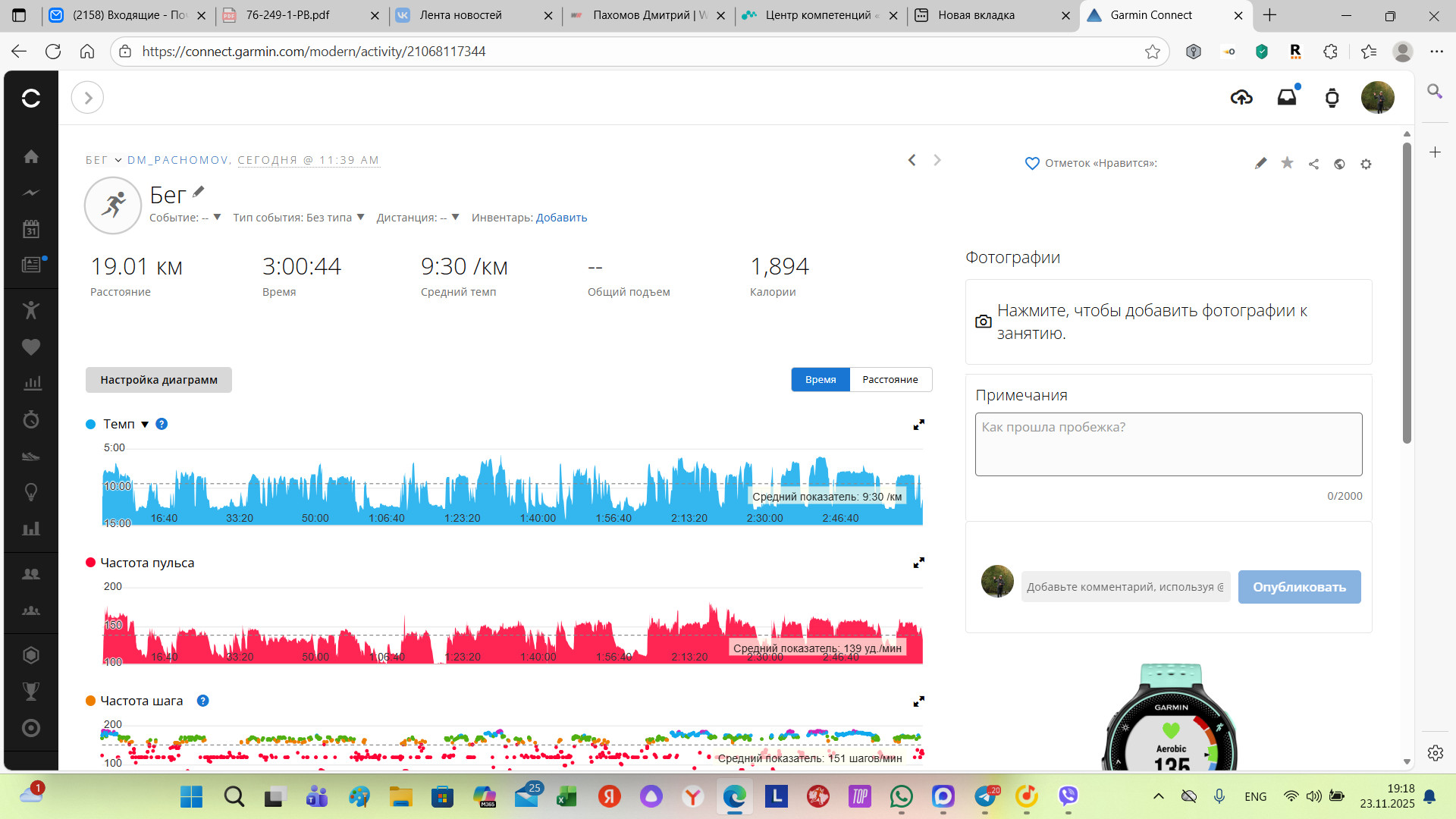Screen dimensions: 1456x819
Task: Open the Windows Start menu
Action: coord(191,796)
